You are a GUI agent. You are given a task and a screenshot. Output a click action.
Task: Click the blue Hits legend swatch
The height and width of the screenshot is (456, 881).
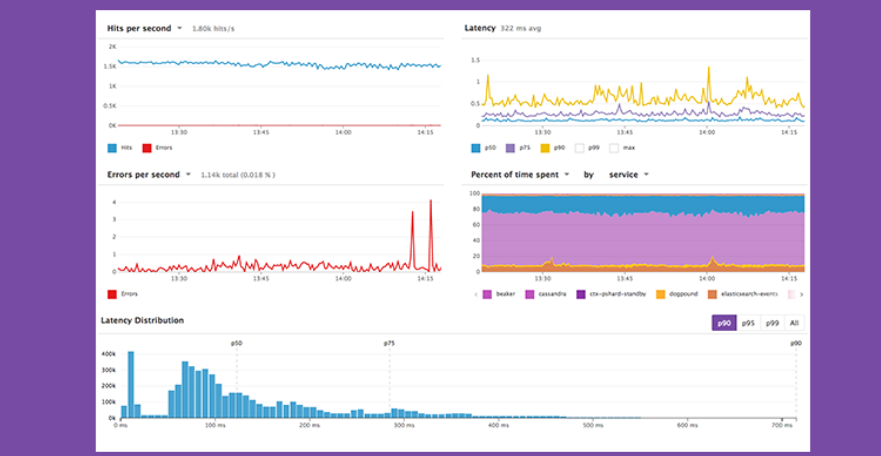click(x=112, y=147)
